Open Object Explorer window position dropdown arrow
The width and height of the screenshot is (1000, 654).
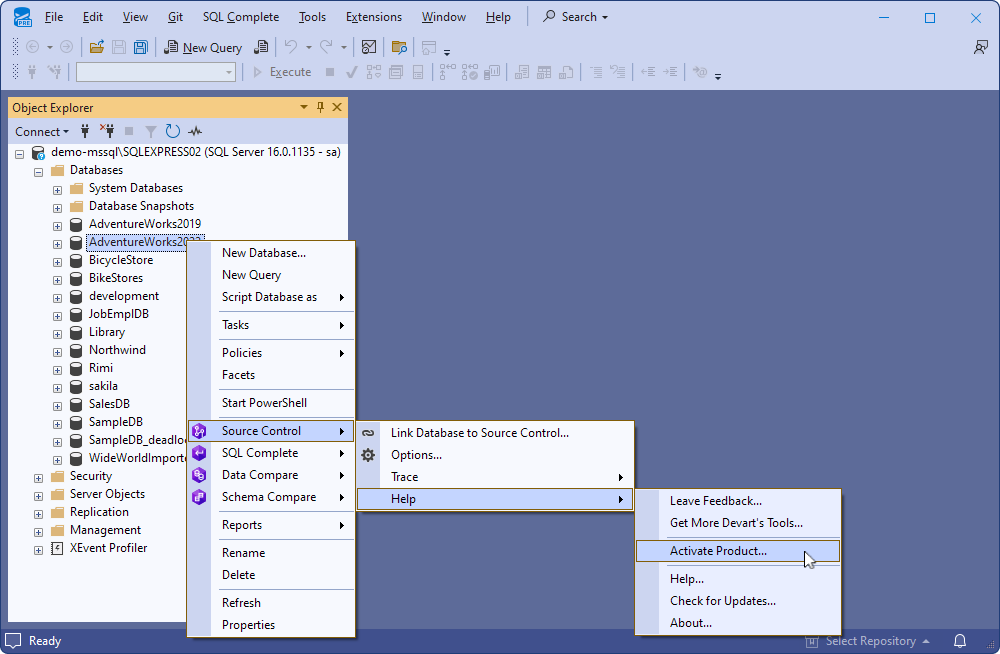tap(304, 107)
